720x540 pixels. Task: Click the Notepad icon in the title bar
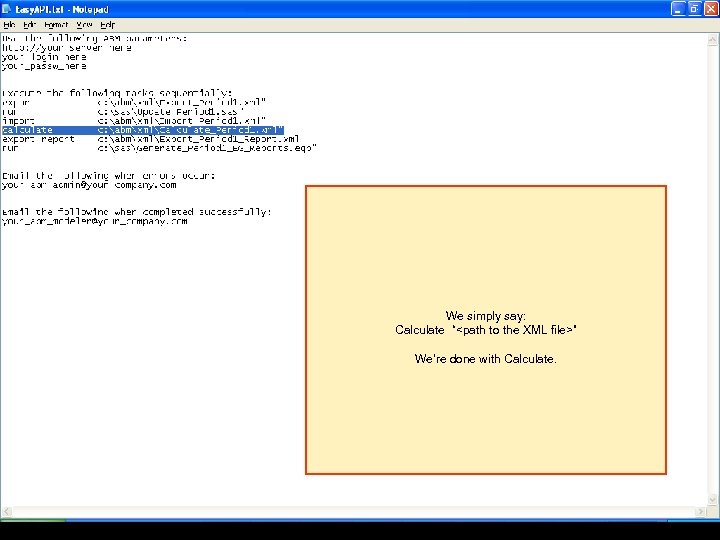(6, 9)
